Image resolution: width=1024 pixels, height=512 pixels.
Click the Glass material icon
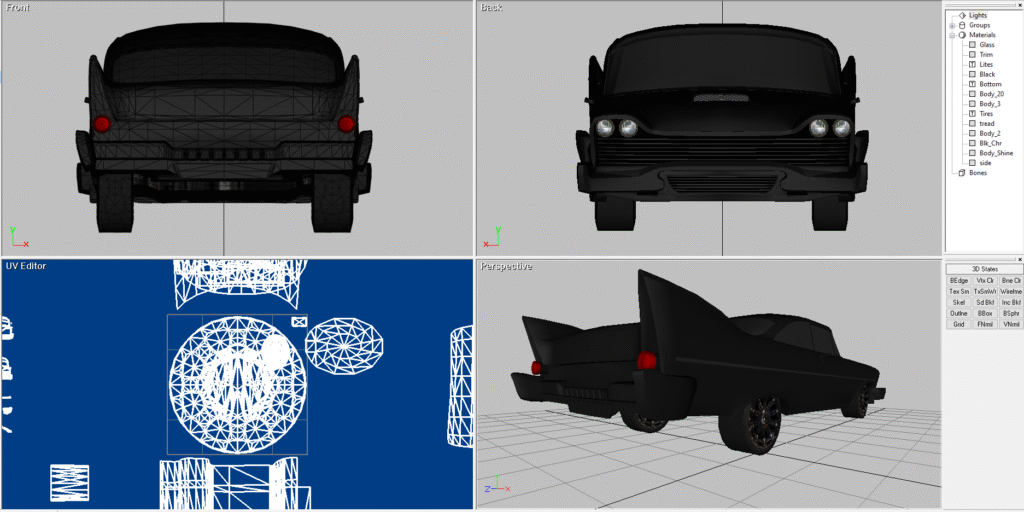[x=971, y=45]
